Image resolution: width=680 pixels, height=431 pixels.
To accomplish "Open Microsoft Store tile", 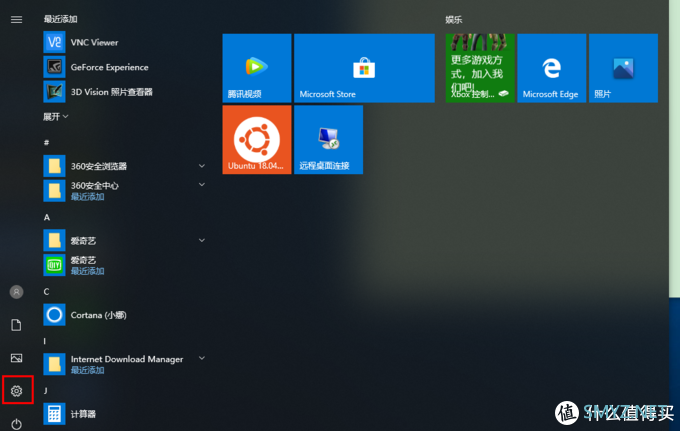I will pyautogui.click(x=364, y=68).
